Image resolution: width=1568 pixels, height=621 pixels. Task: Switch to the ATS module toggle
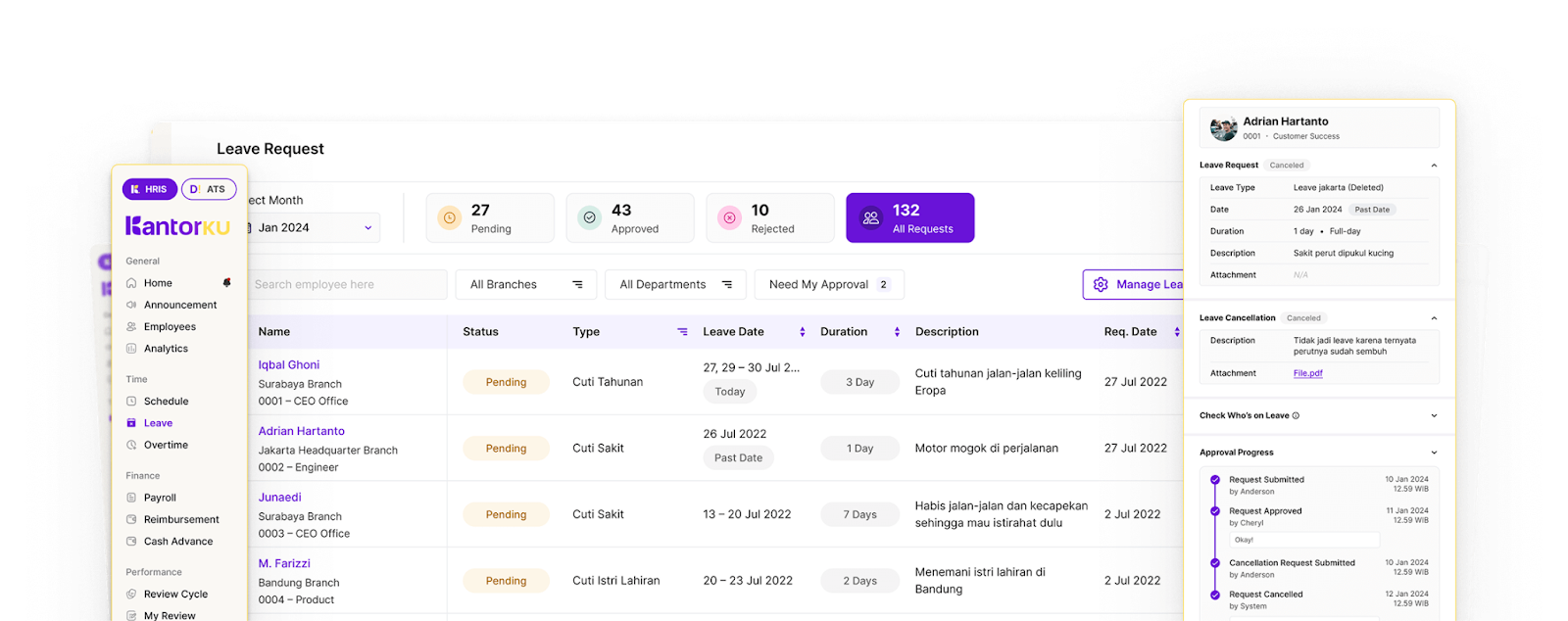[x=209, y=189]
